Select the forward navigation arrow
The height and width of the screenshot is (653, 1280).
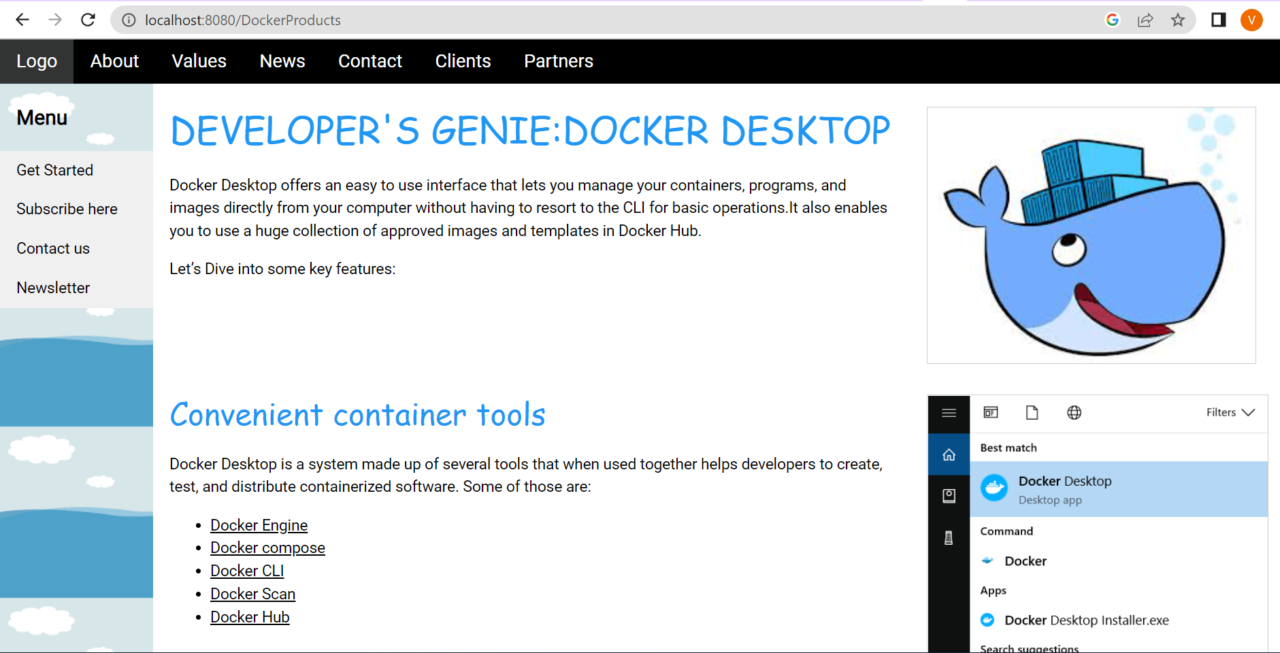tap(55, 19)
